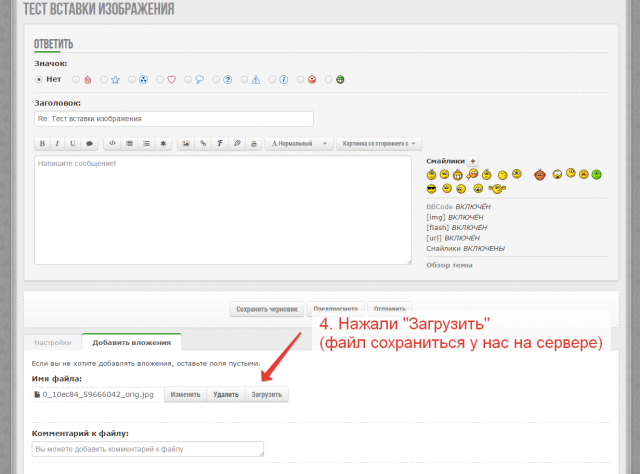Apply underline formatting from the toolbar
The width and height of the screenshot is (640, 474).
tap(73, 143)
